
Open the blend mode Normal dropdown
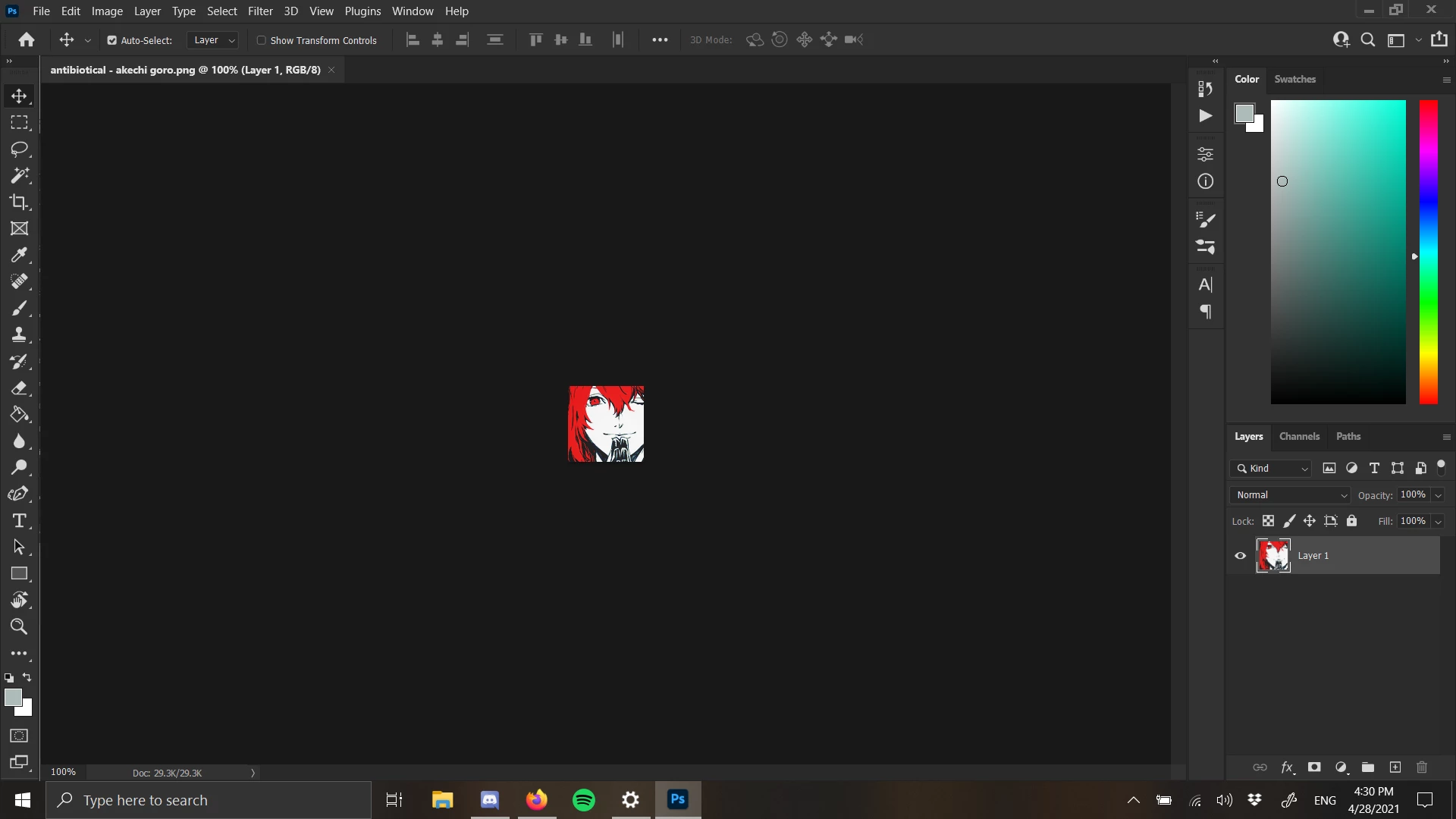pyautogui.click(x=1290, y=495)
